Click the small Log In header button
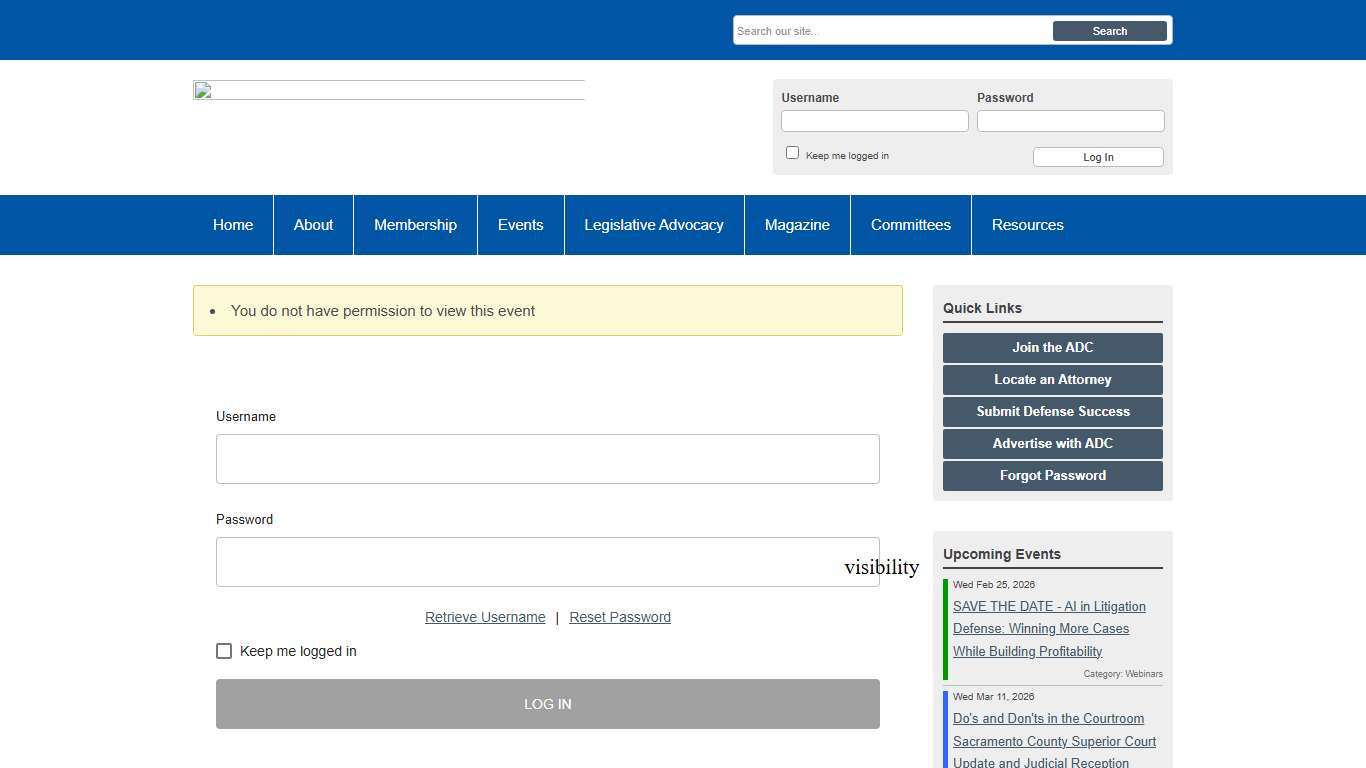Screen dimensions: 1366x768 pos(1097,157)
